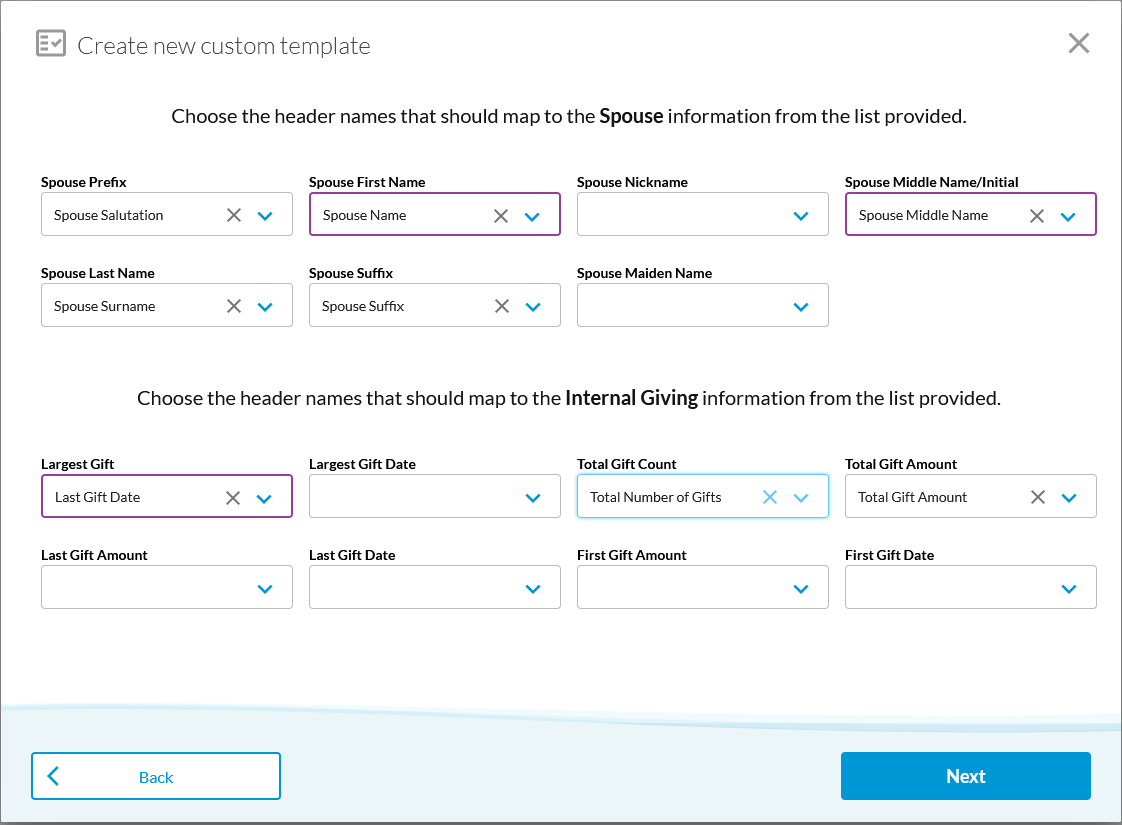Remove the Spouse Middle Name selection

pyautogui.click(x=1037, y=214)
